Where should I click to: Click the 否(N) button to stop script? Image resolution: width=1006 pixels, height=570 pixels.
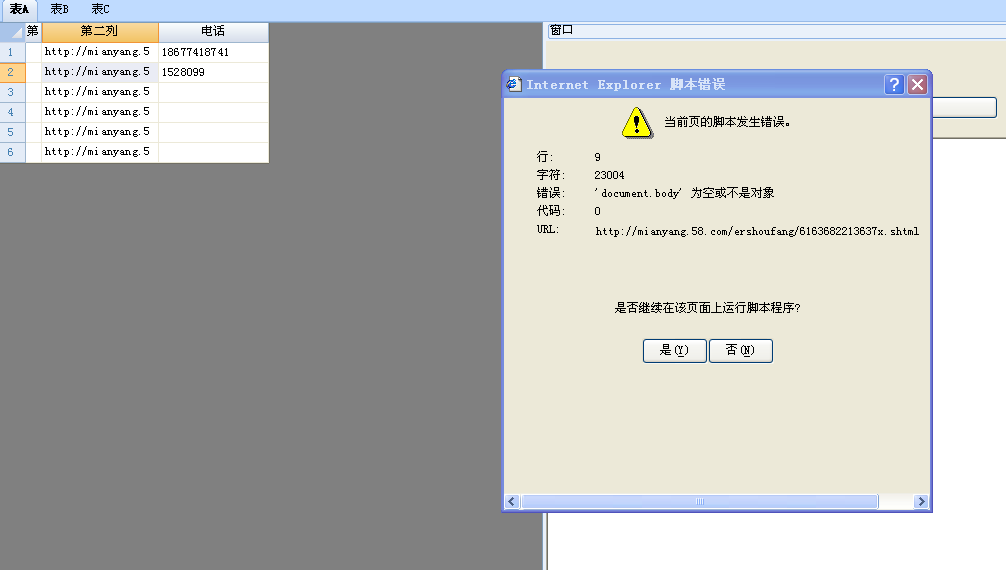pyautogui.click(x=740, y=350)
